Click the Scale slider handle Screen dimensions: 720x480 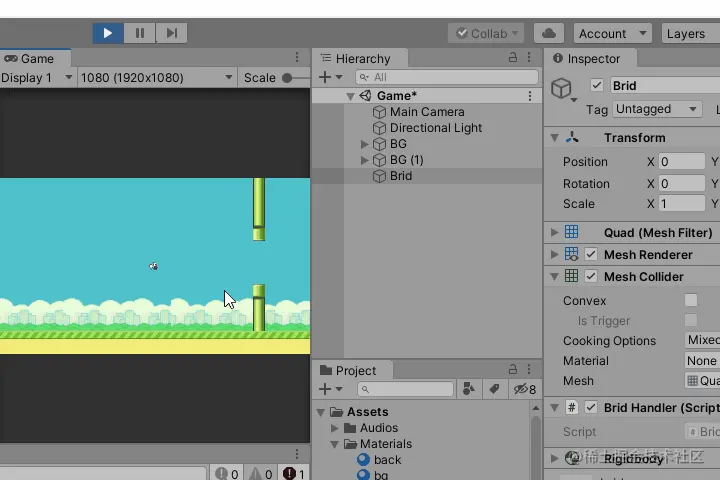tap(287, 78)
